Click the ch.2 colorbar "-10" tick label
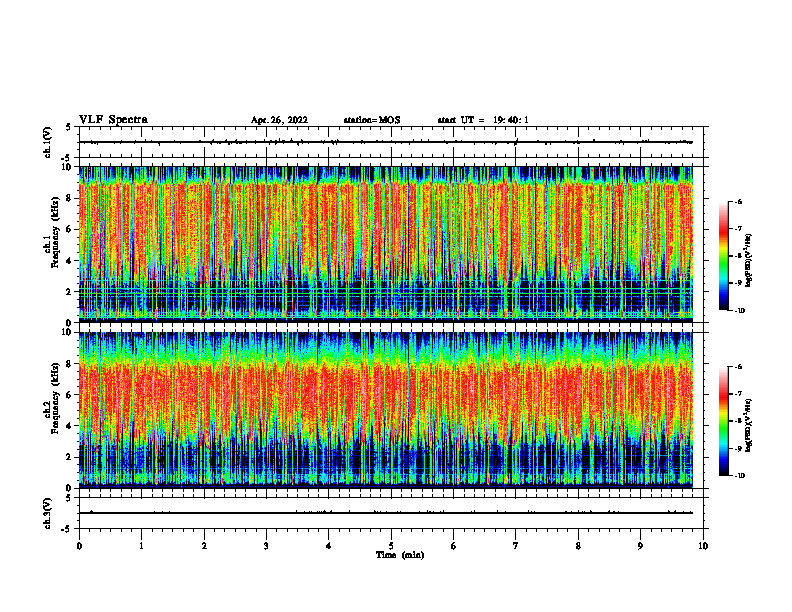This screenshot has width=792, height=612. click(x=740, y=476)
